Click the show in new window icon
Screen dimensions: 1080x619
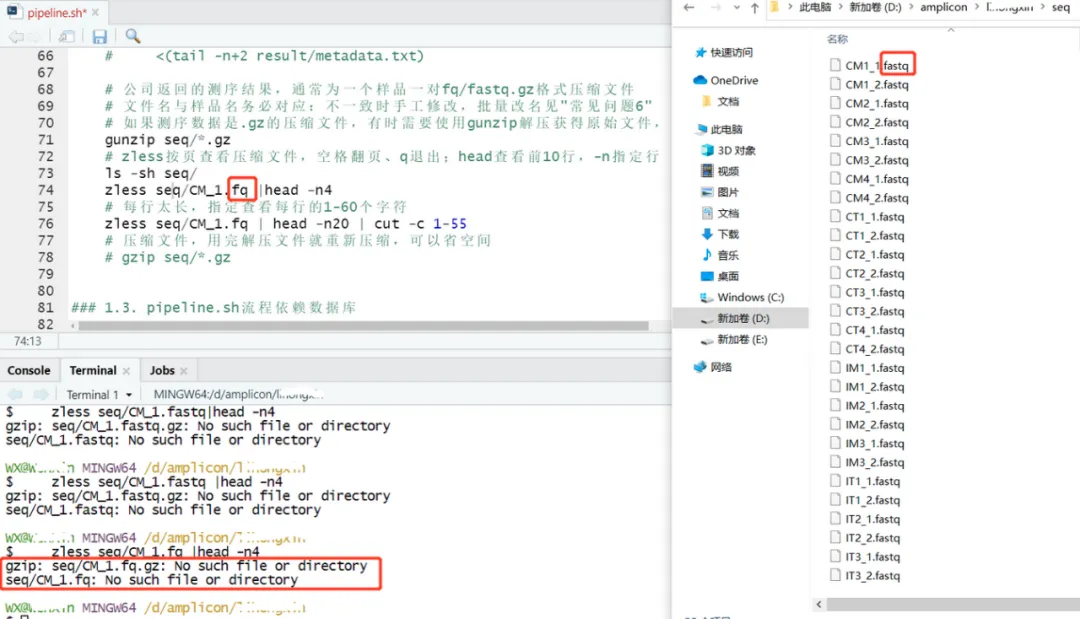(67, 36)
